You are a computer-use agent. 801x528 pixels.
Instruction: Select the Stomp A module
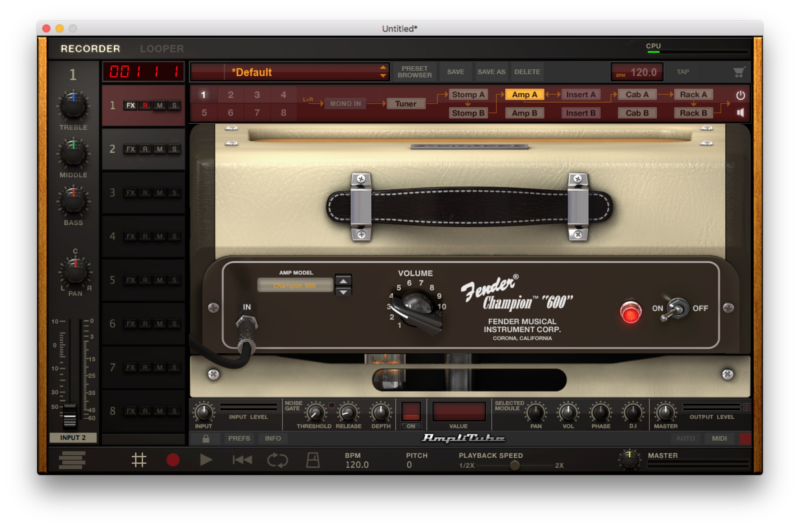click(468, 94)
